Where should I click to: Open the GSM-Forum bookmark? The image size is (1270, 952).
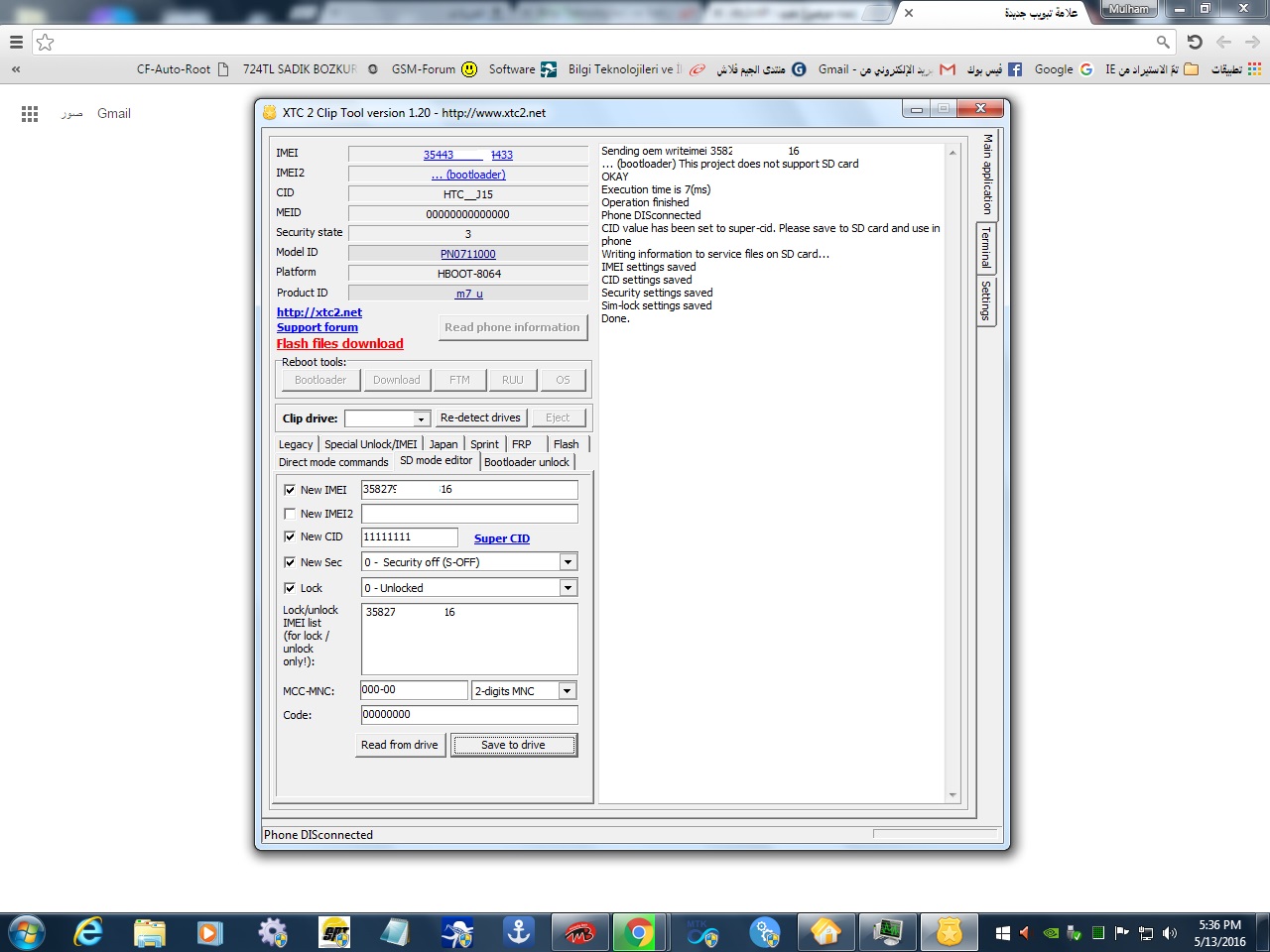[434, 69]
